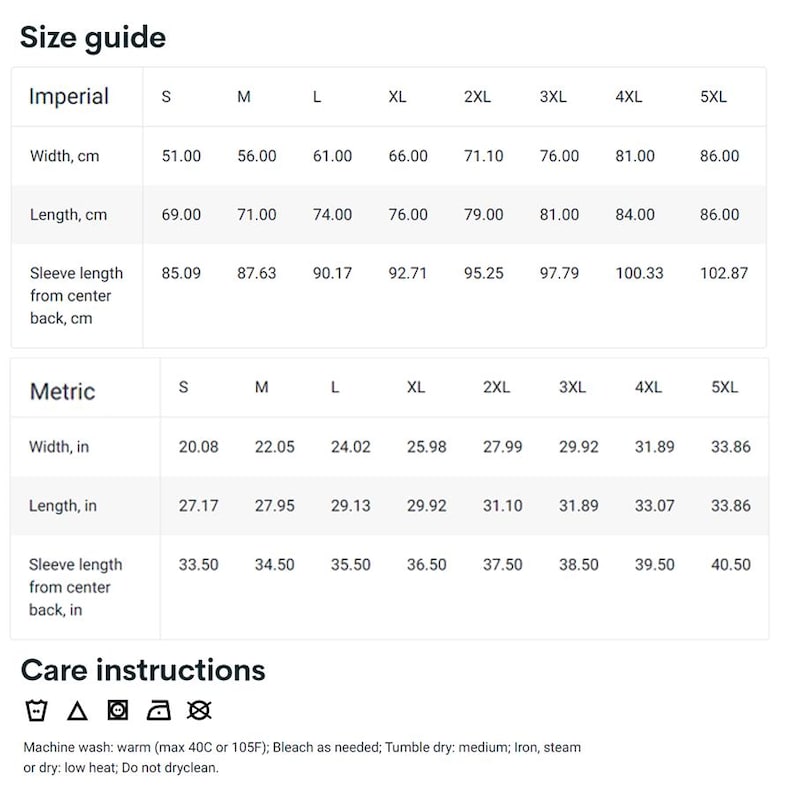Click the 20.08 width in inches value
This screenshot has height=794, width=794.
[x=198, y=447]
